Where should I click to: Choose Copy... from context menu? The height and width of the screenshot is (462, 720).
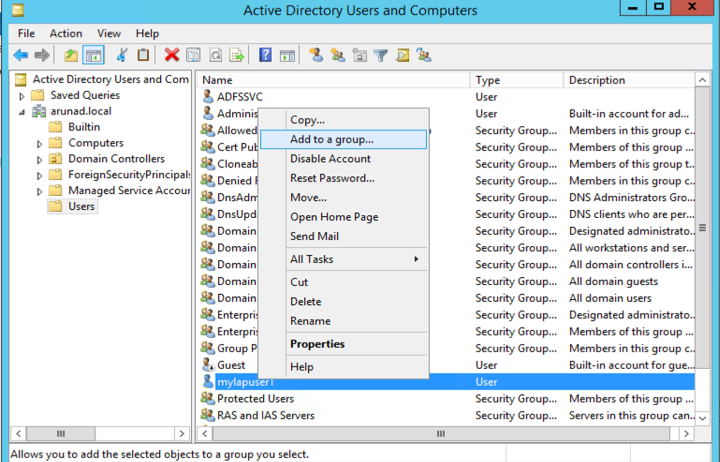point(343,120)
